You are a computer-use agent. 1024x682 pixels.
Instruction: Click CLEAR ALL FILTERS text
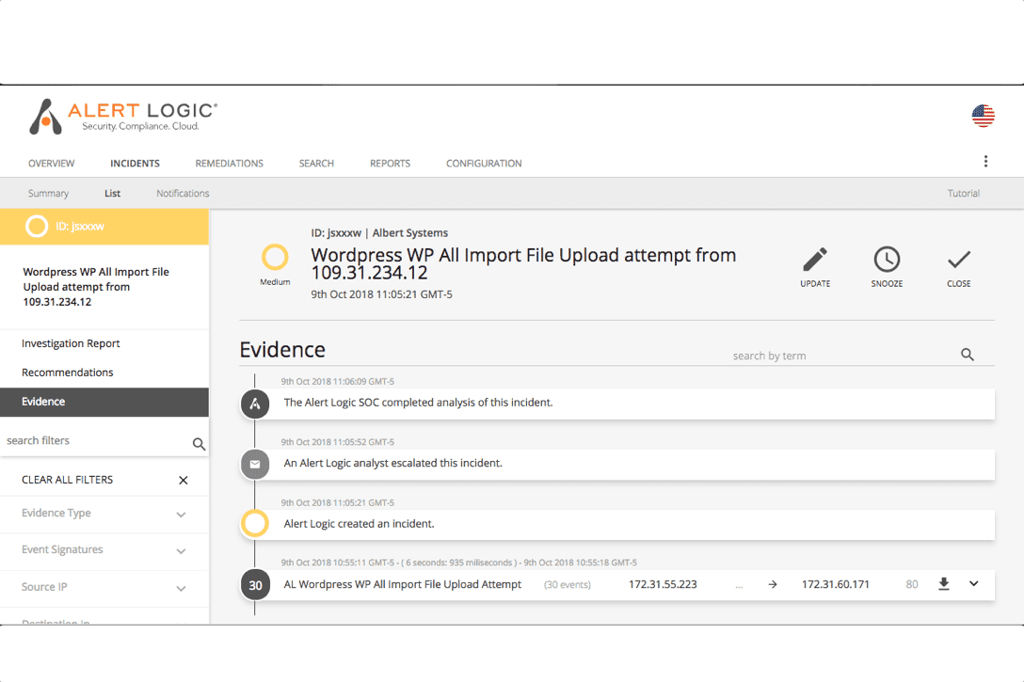click(x=67, y=480)
